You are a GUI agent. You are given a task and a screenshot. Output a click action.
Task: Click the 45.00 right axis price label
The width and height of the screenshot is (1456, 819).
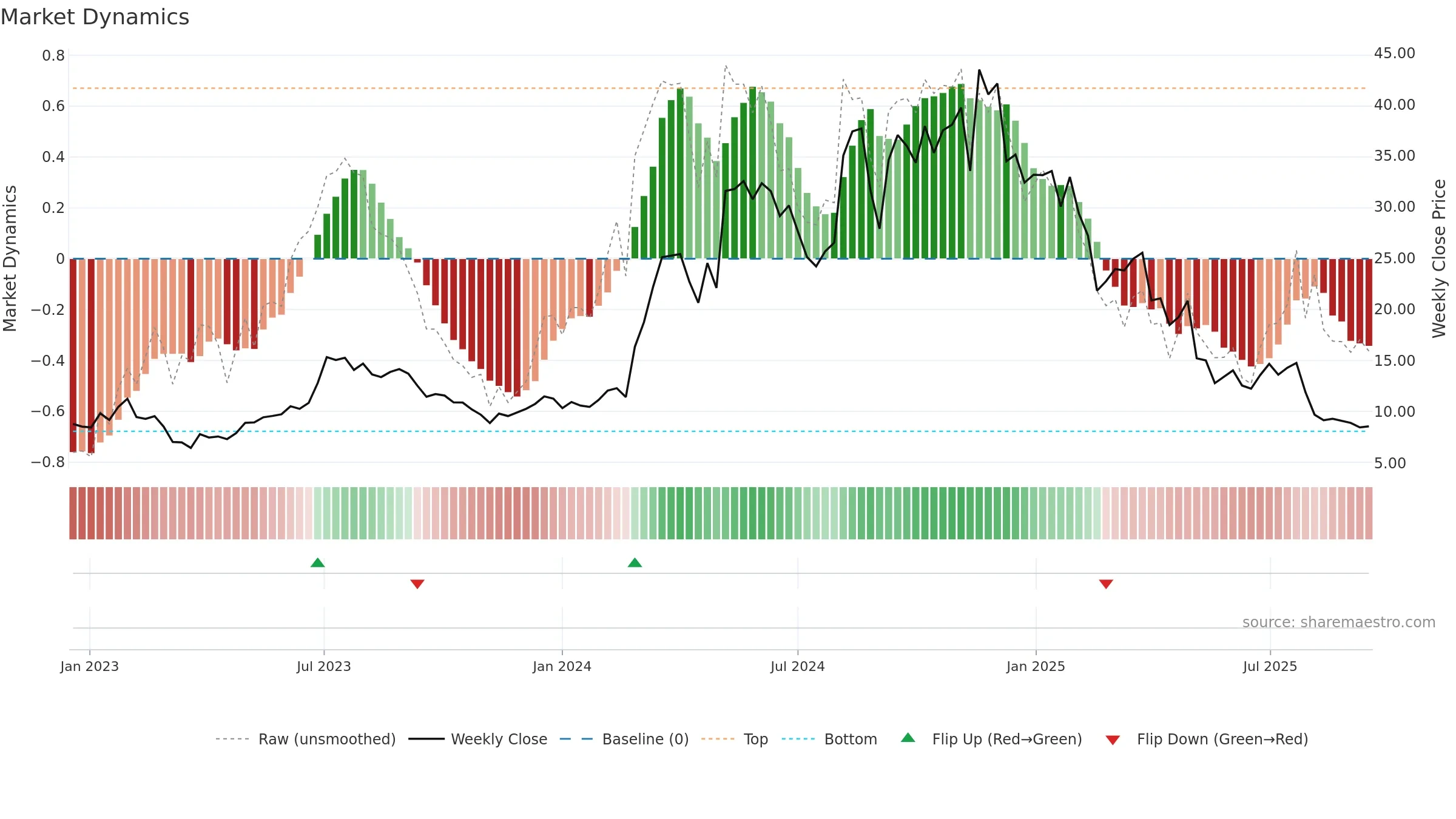pos(1395,53)
